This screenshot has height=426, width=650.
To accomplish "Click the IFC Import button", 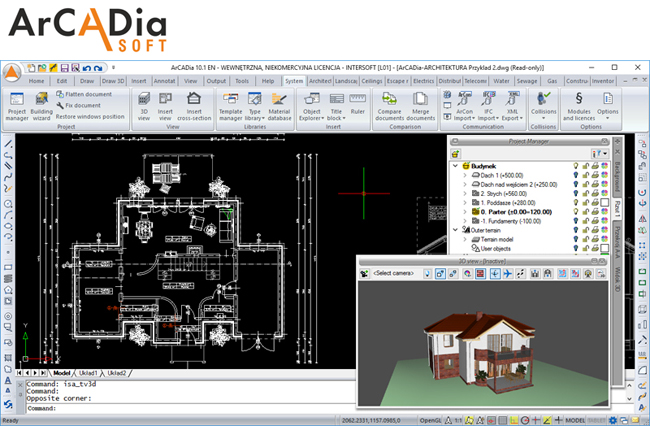I will coord(488,106).
